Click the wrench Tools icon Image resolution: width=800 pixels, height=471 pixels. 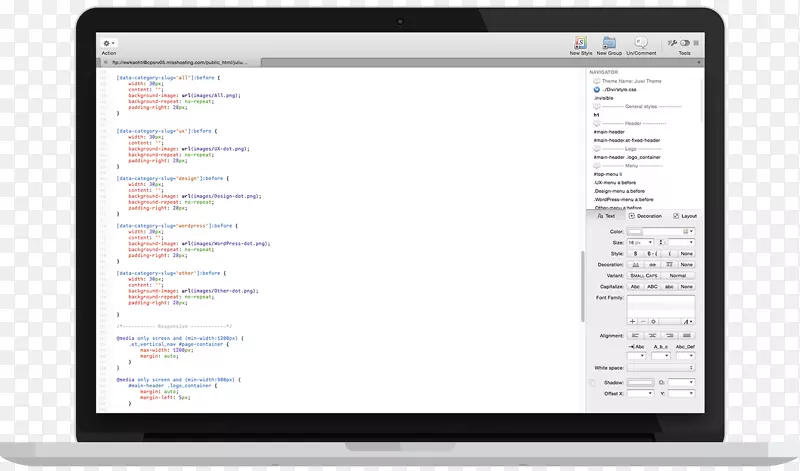(x=672, y=43)
